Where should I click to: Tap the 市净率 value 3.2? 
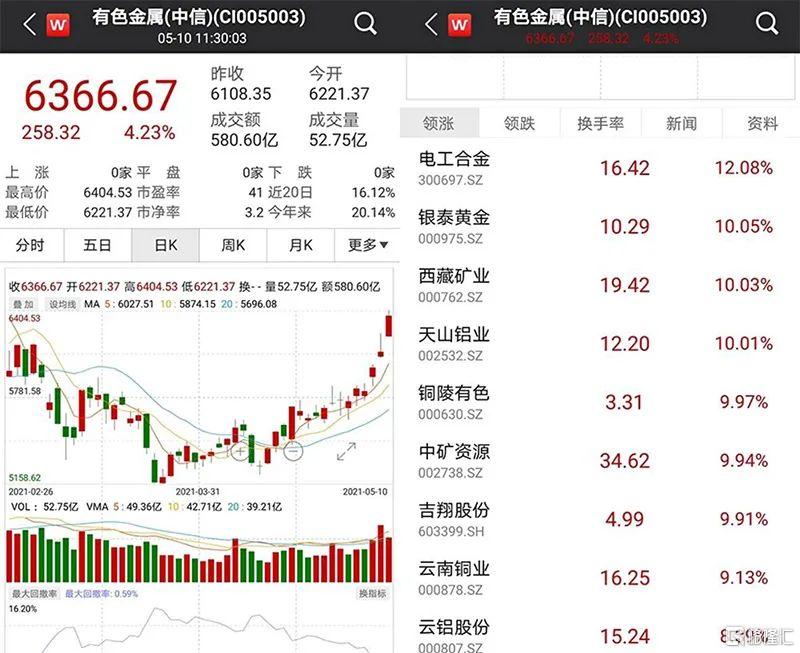(x=253, y=212)
